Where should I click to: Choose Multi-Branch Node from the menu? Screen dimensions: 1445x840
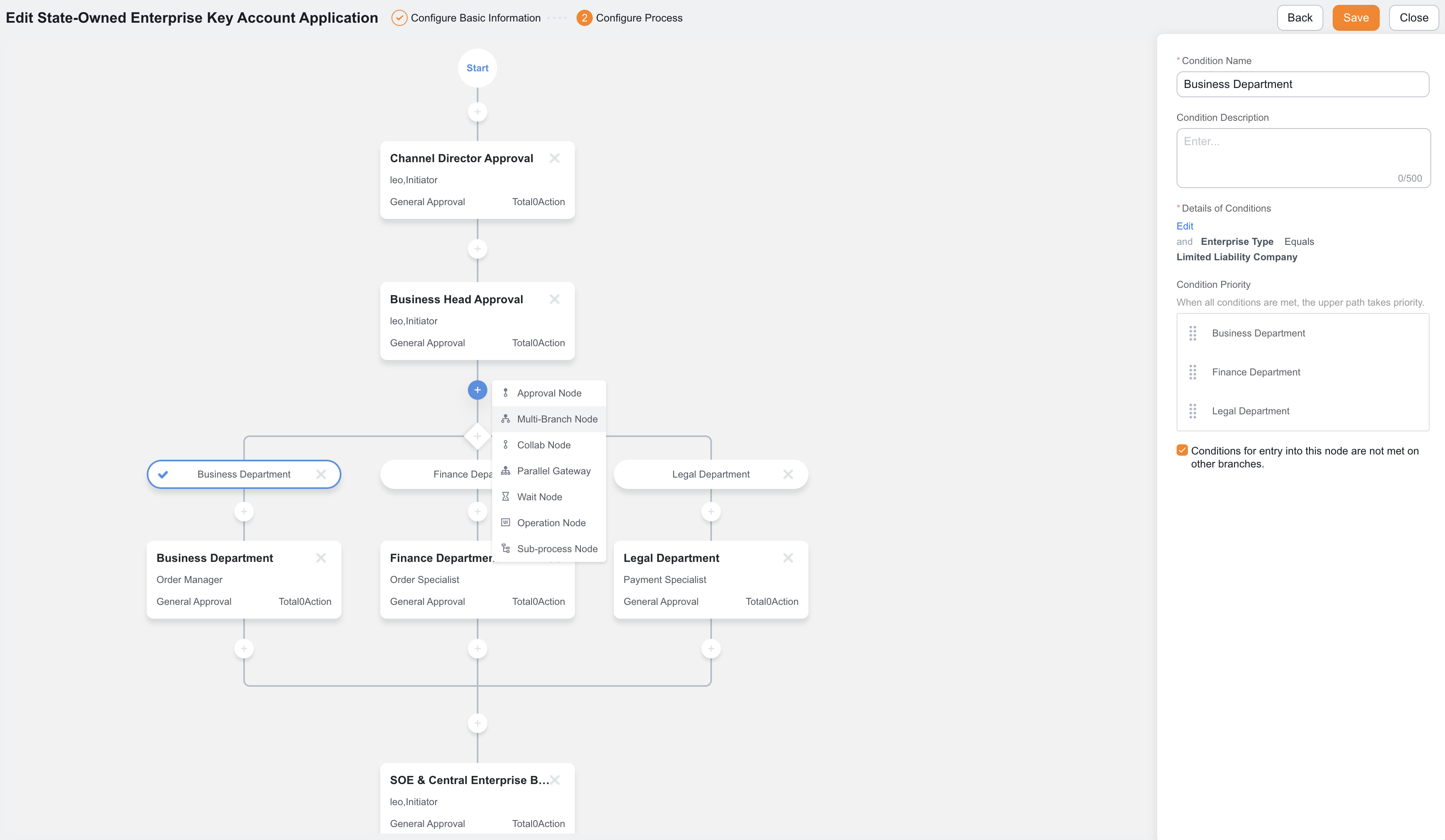point(549,419)
